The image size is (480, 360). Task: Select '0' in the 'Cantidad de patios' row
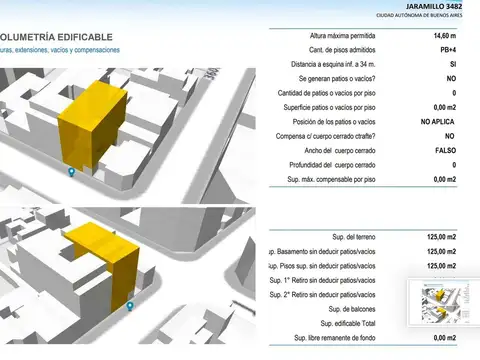(x=454, y=93)
